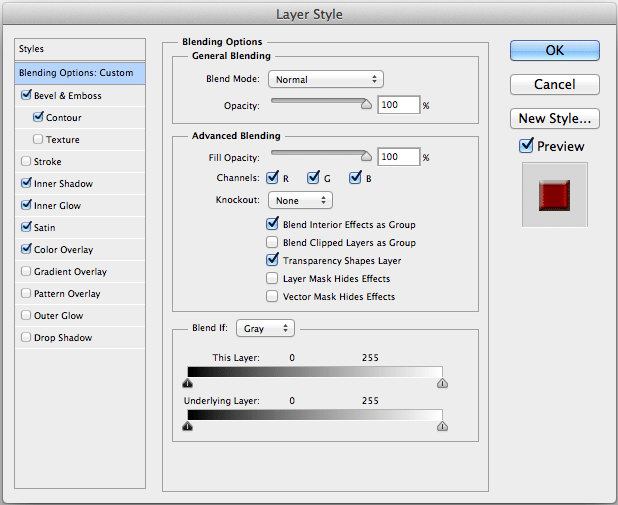Open the Knockout dropdown

tap(298, 201)
